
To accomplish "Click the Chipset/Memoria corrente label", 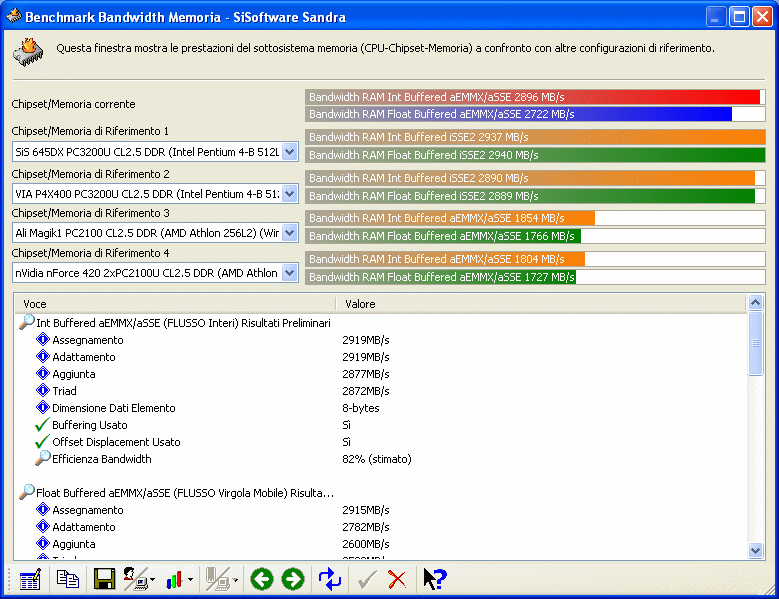I will 74,104.
